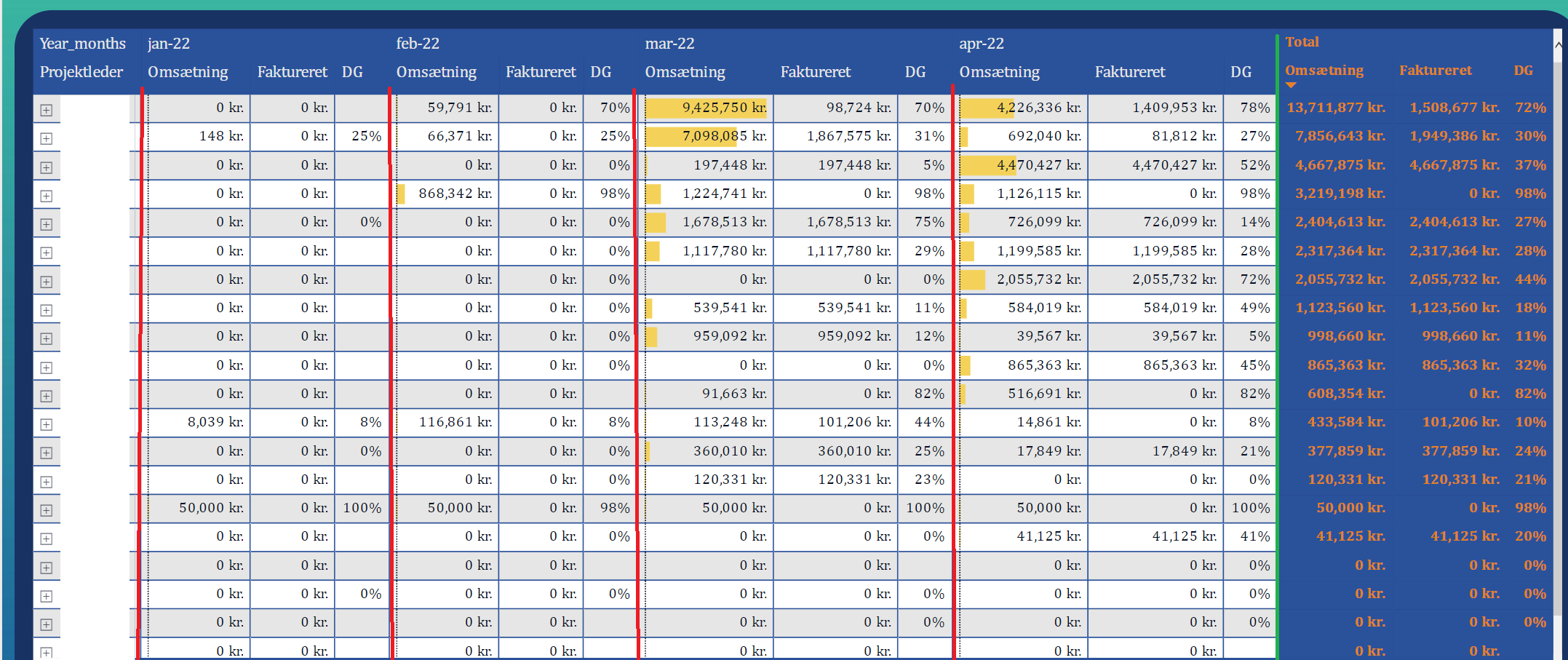
Task: Expand the row with total 7,856,643 kr.
Action: click(x=47, y=139)
